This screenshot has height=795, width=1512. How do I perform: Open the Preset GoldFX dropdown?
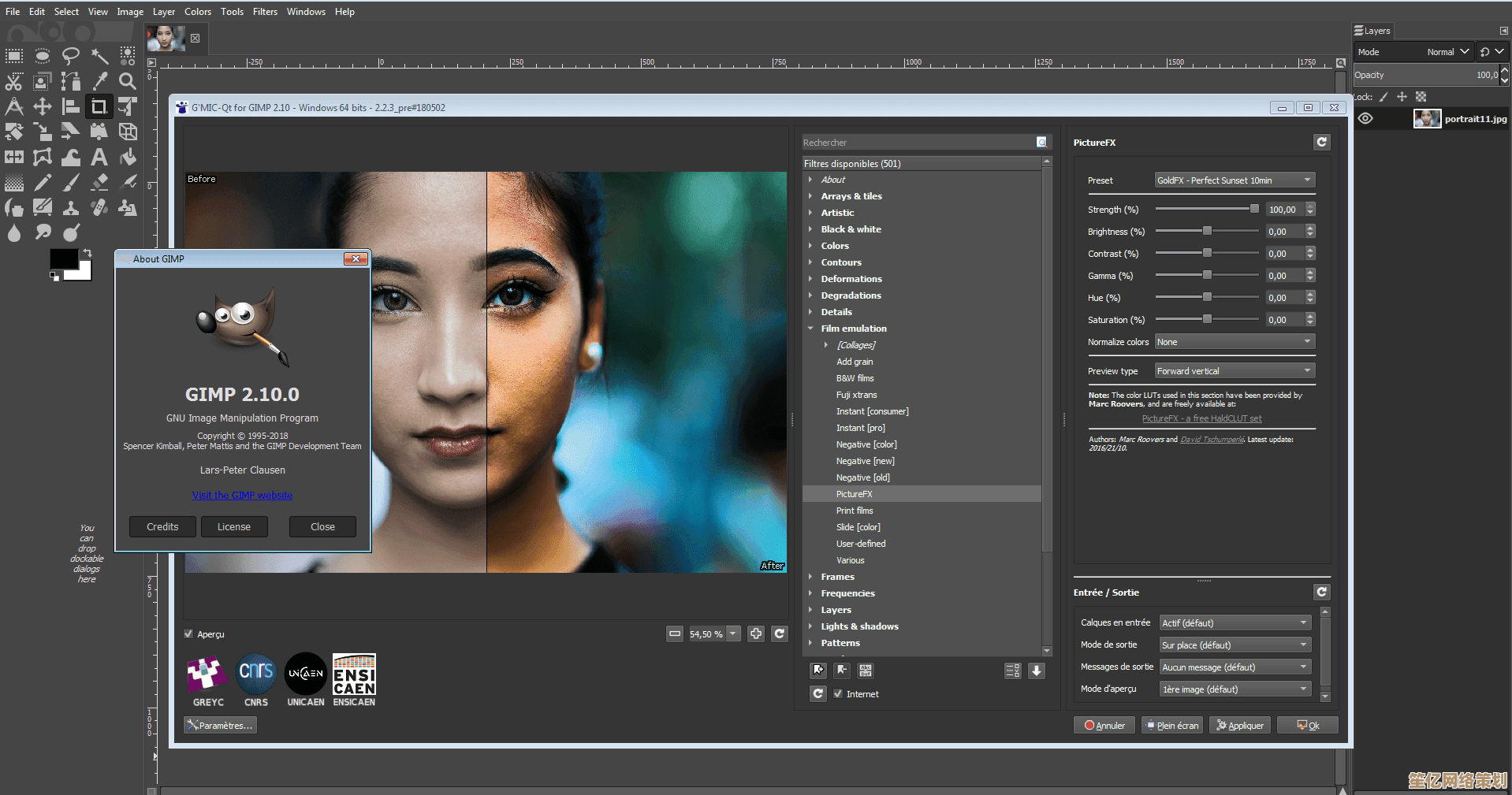coord(1235,180)
